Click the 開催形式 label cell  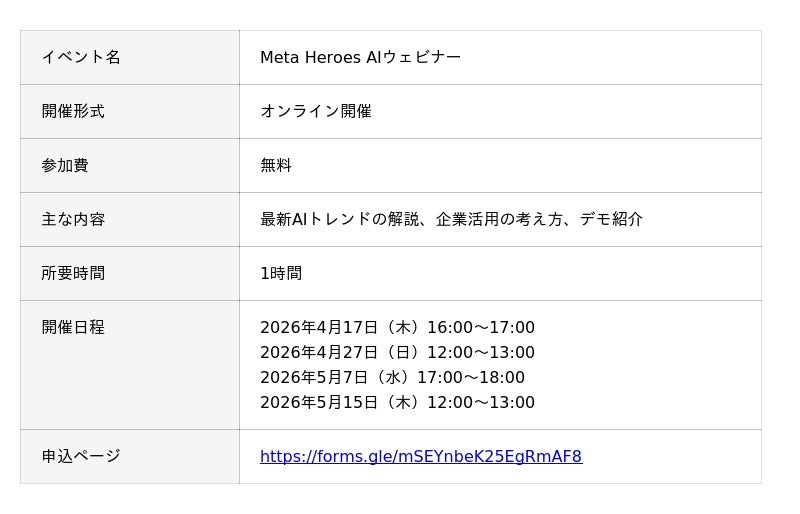(73, 111)
